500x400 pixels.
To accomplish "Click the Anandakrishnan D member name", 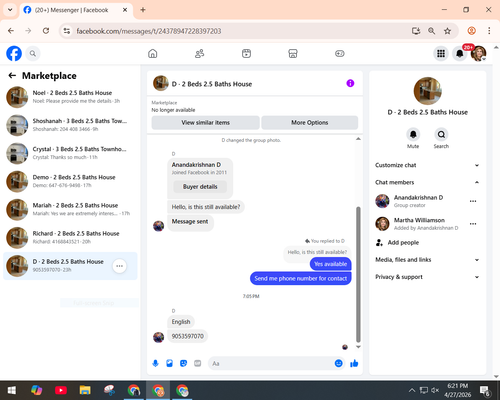I will pyautogui.click(x=418, y=197).
